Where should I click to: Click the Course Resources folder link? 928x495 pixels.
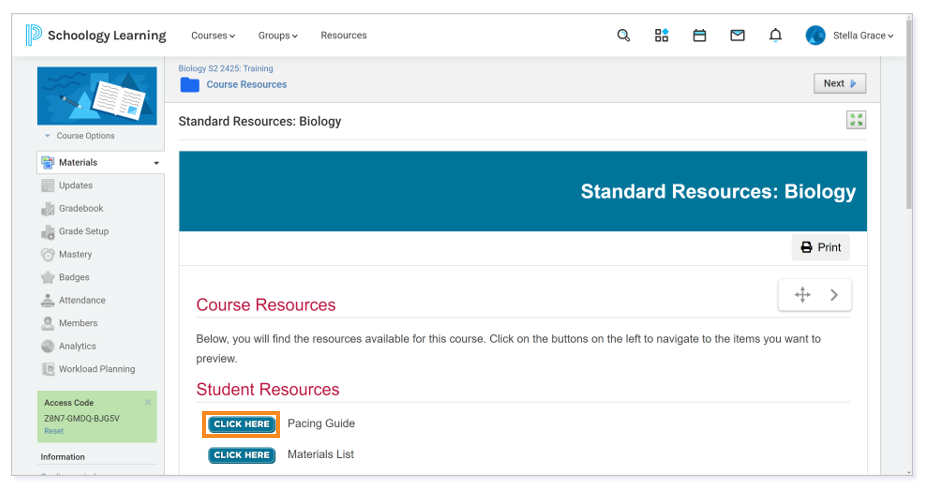pyautogui.click(x=246, y=85)
